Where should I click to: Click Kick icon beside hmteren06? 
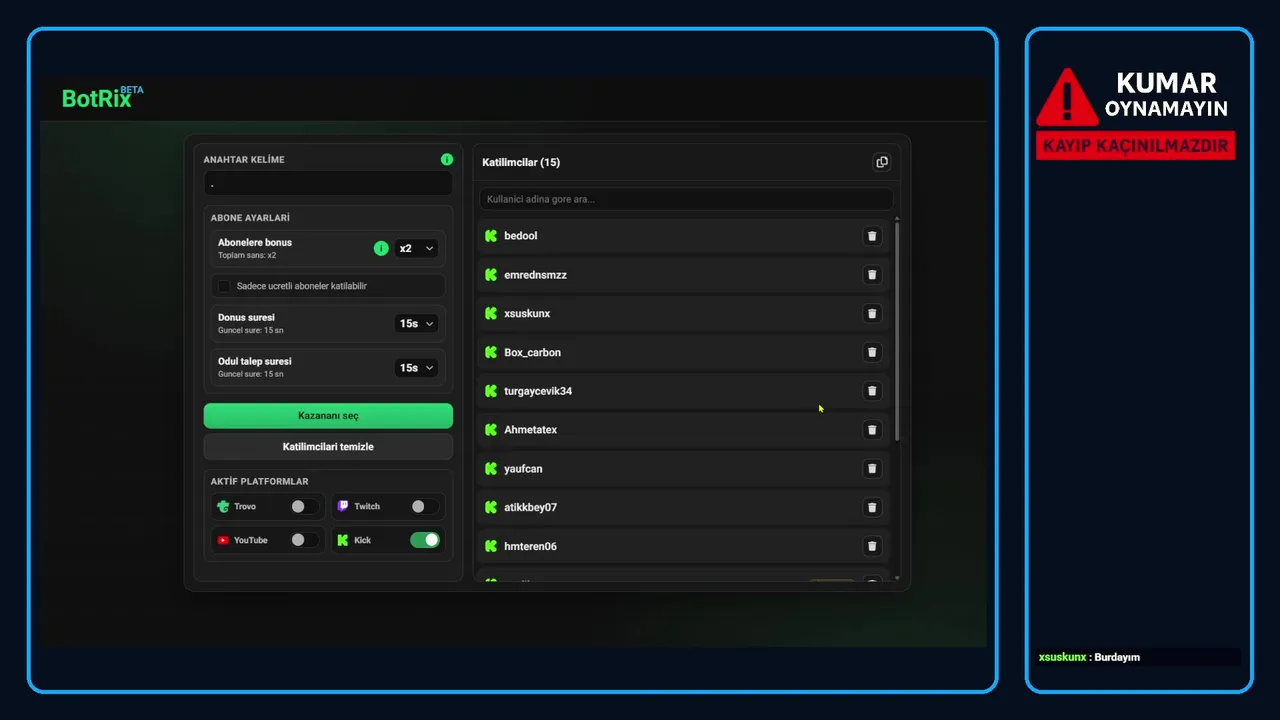pyautogui.click(x=491, y=546)
